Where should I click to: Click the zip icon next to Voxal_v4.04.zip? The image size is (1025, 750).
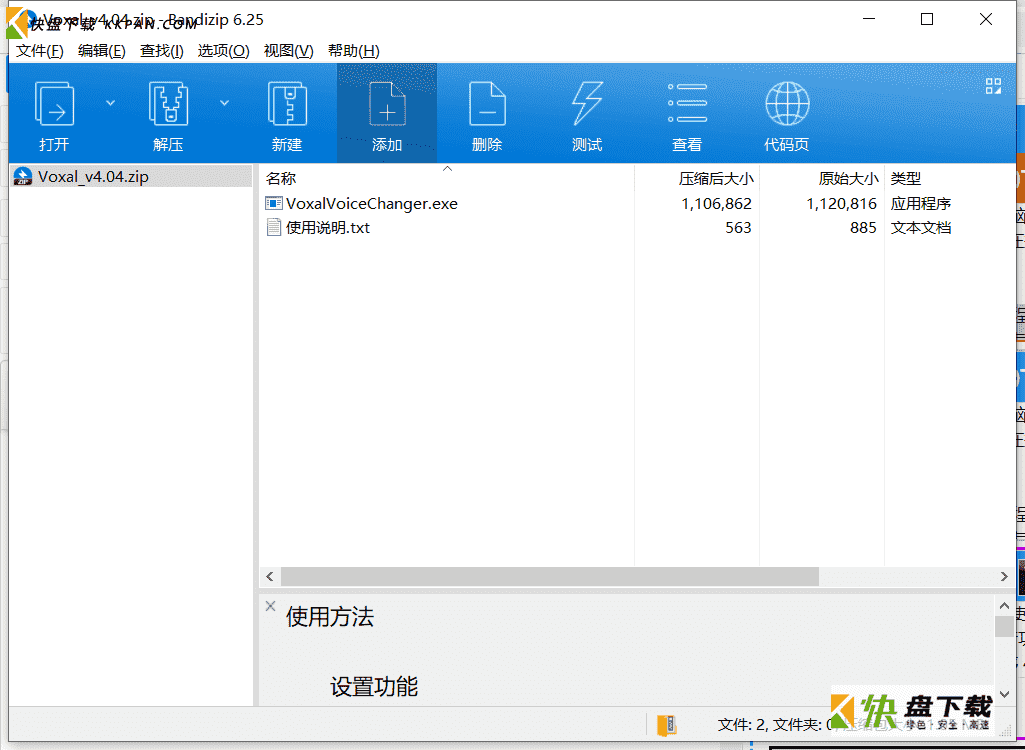point(23,177)
